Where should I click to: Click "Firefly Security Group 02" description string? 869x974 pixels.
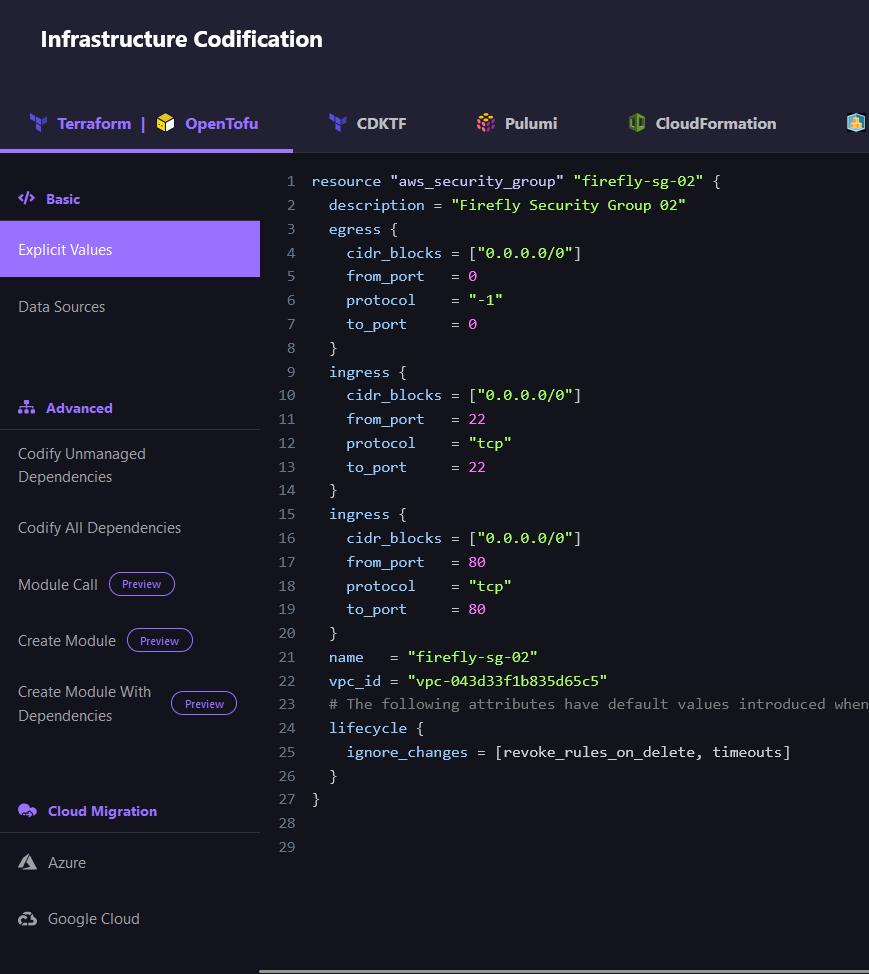pos(568,205)
